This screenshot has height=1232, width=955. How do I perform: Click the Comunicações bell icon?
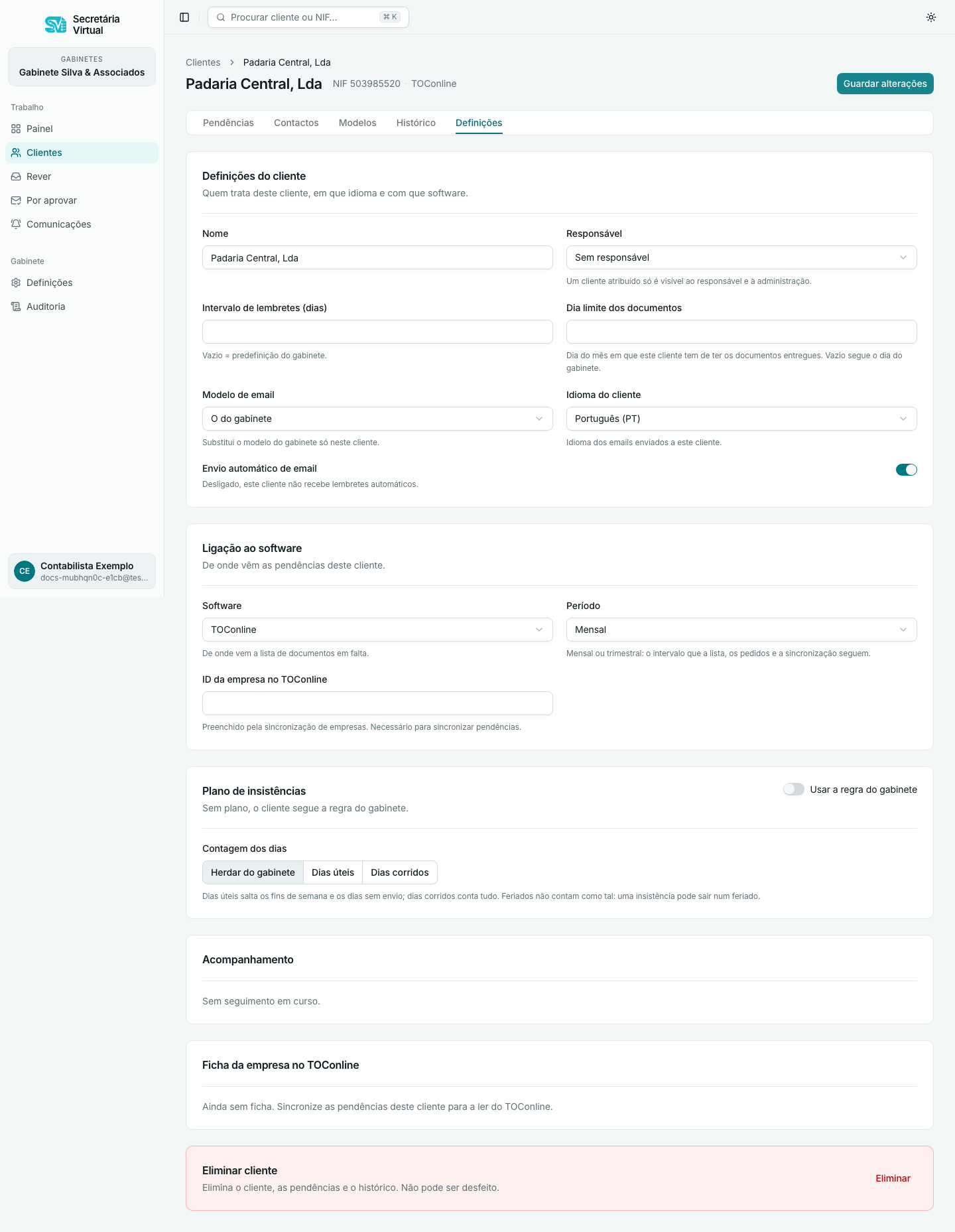(16, 224)
